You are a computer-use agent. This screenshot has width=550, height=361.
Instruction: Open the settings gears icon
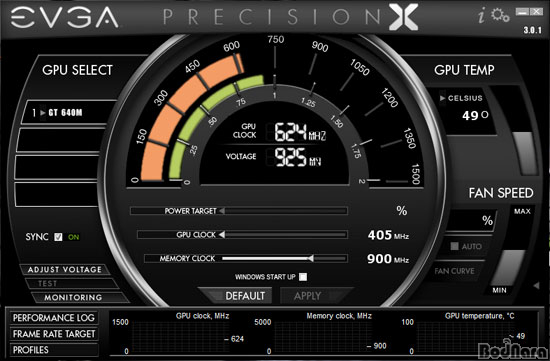pos(499,15)
